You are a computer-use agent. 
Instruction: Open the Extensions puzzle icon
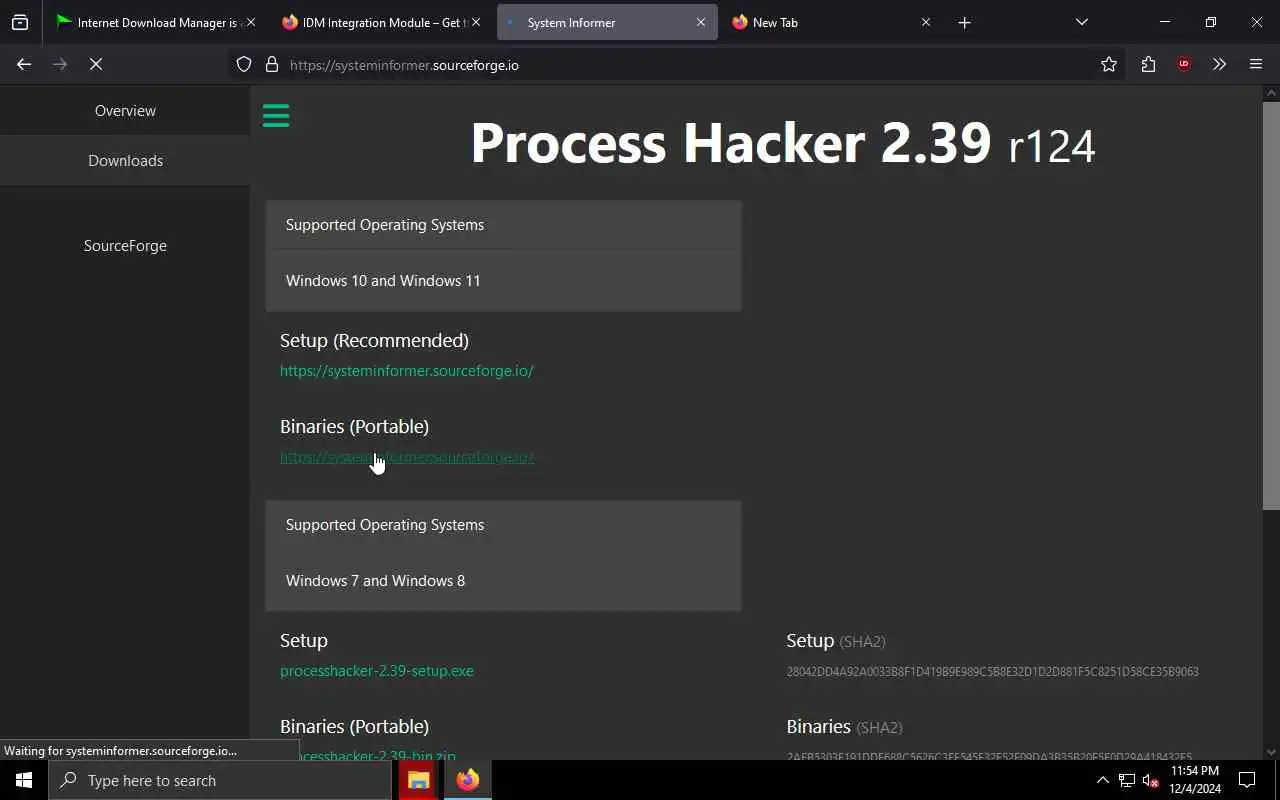click(x=1148, y=64)
